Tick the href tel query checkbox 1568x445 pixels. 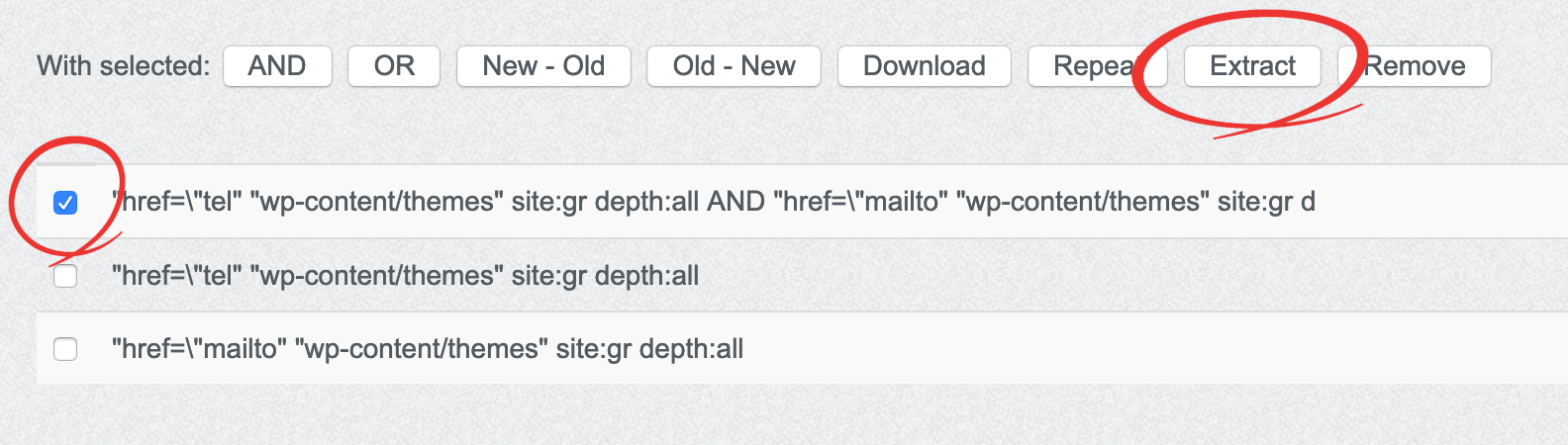tap(65, 276)
